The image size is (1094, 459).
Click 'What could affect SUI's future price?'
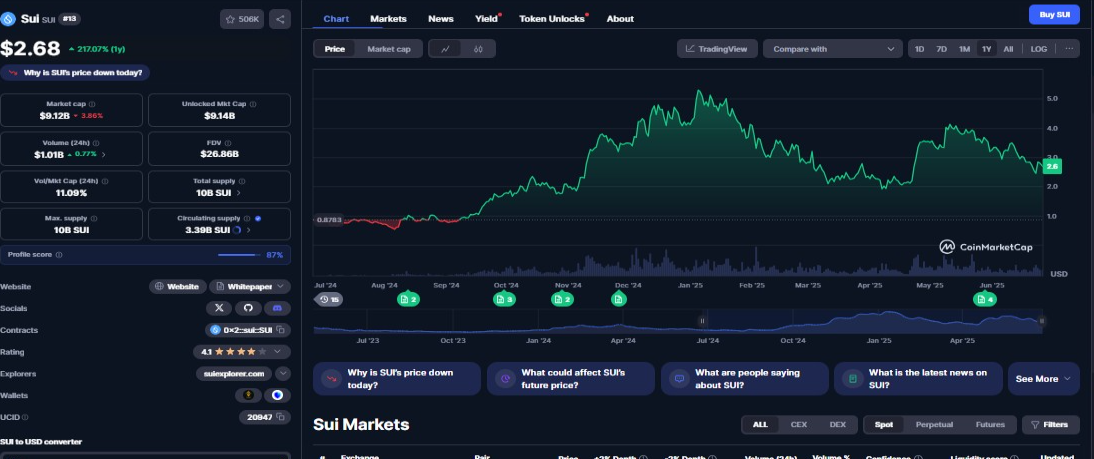pyautogui.click(x=571, y=379)
